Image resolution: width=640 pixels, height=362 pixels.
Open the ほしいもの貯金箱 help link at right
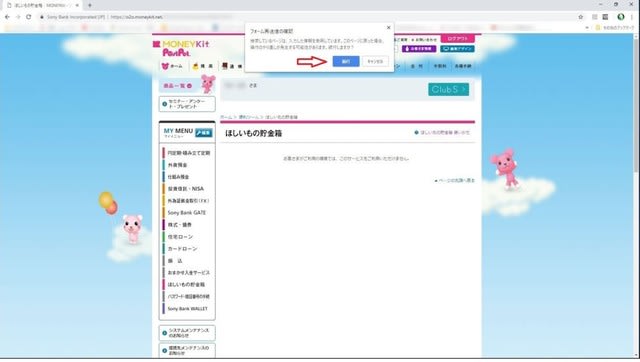(x=442, y=133)
